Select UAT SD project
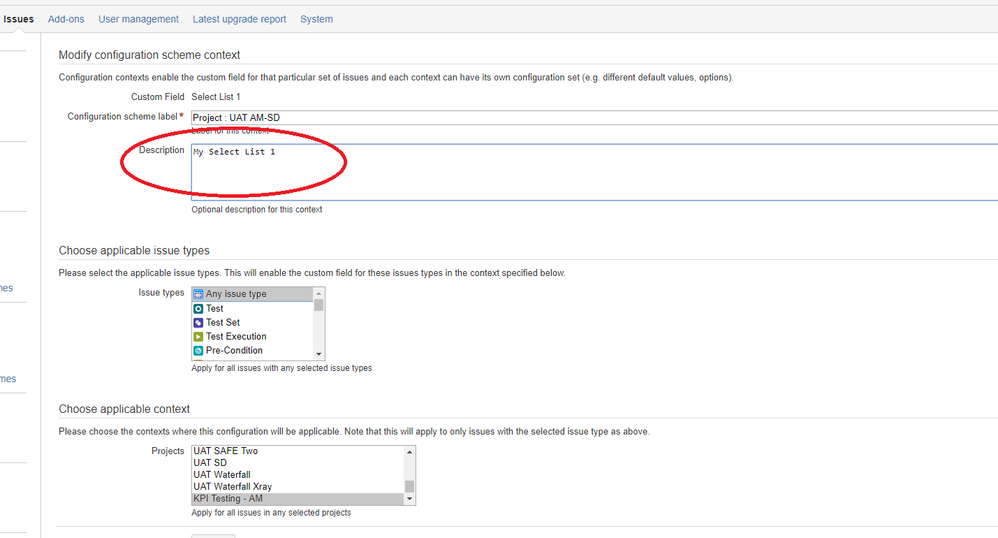This screenshot has width=998, height=538. pyautogui.click(x=298, y=463)
